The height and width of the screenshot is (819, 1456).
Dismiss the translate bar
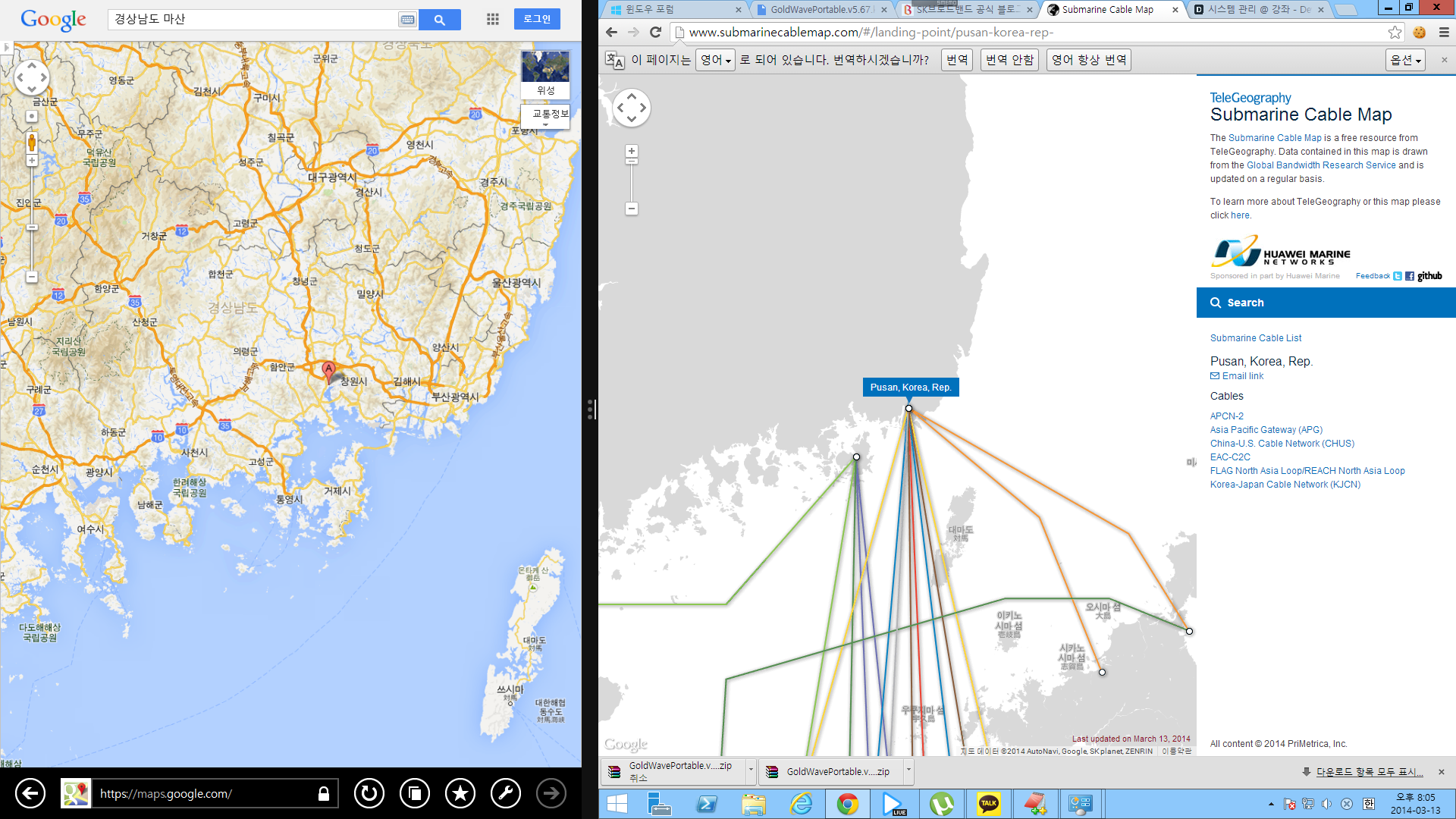pyautogui.click(x=1444, y=60)
